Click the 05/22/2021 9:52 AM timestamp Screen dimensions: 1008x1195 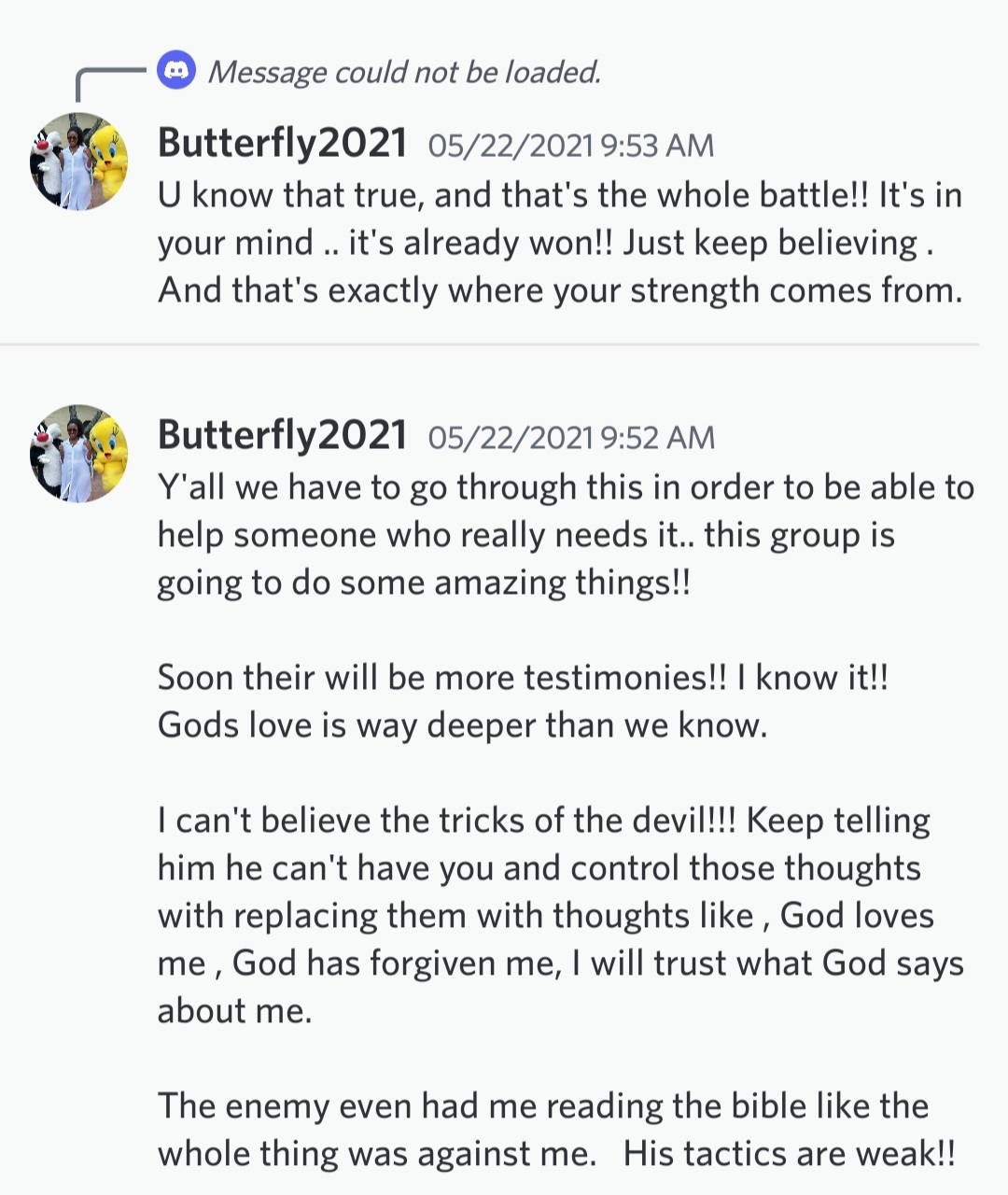click(570, 437)
